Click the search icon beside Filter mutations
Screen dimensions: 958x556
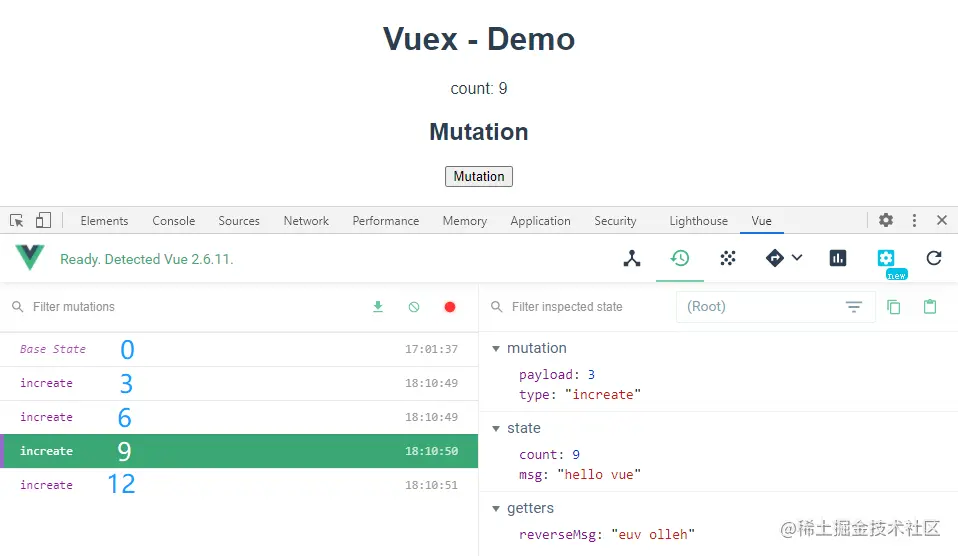pos(18,307)
